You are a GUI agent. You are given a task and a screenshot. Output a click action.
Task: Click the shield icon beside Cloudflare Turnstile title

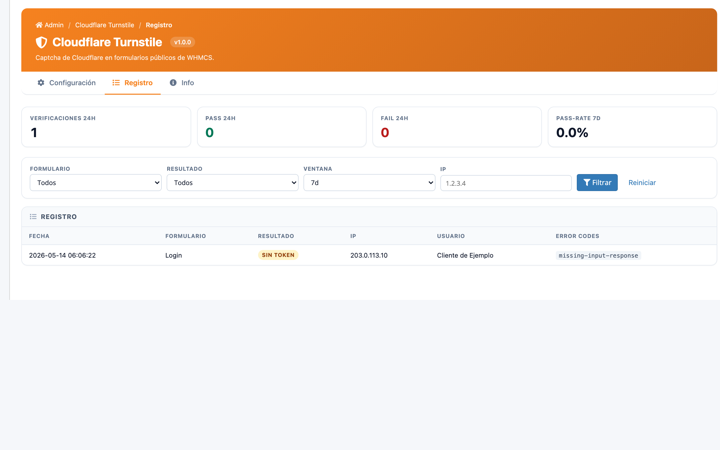tap(41, 42)
